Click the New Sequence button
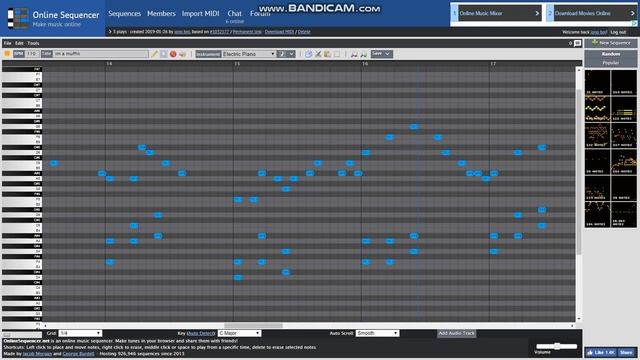The height and width of the screenshot is (360, 640). coord(611,43)
